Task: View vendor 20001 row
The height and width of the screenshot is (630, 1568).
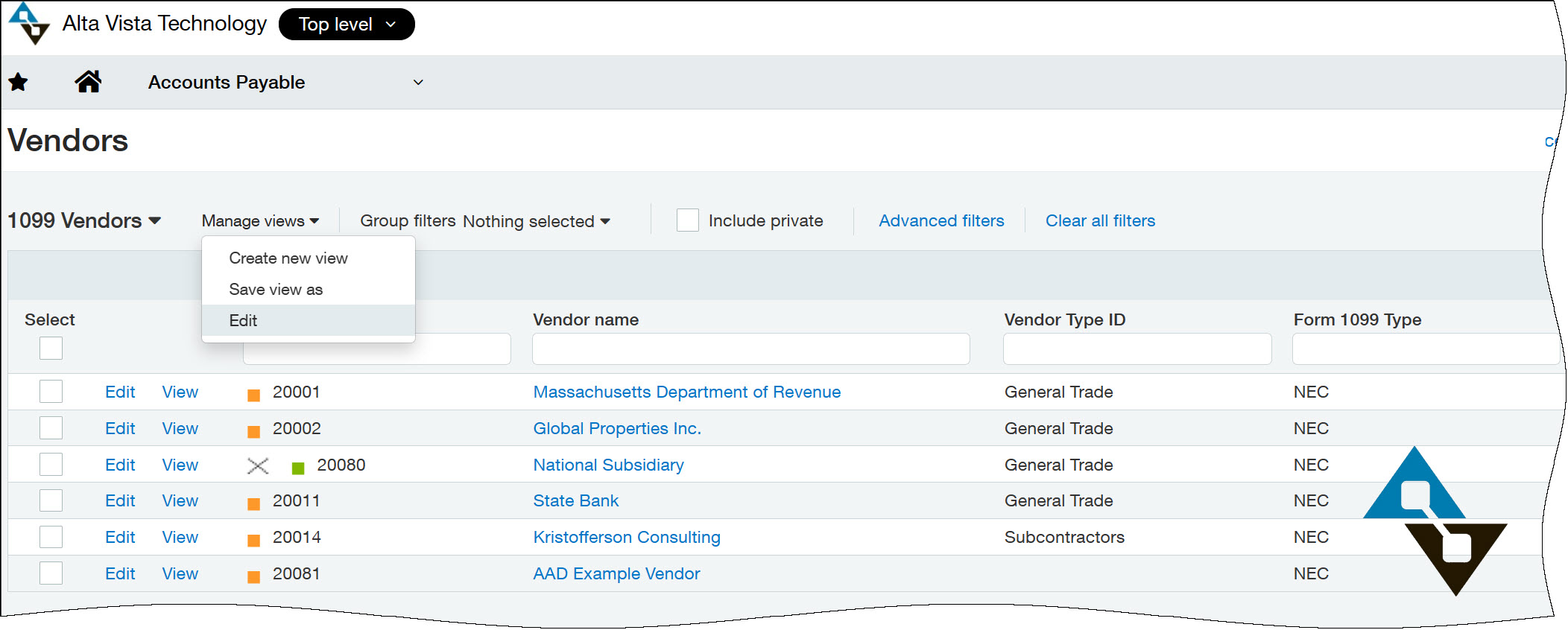Action: 180,392
